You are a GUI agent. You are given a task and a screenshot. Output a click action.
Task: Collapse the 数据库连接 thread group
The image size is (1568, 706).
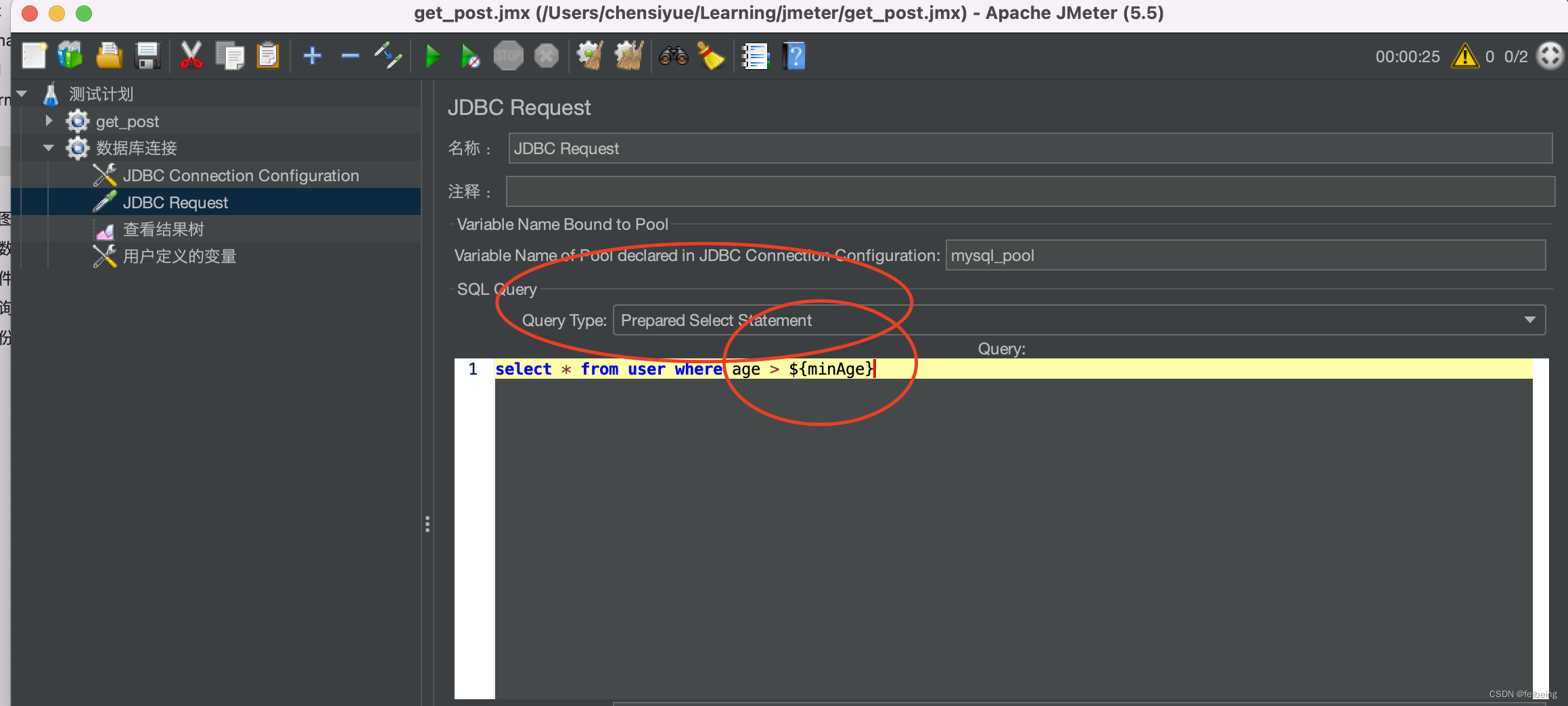pyautogui.click(x=48, y=147)
